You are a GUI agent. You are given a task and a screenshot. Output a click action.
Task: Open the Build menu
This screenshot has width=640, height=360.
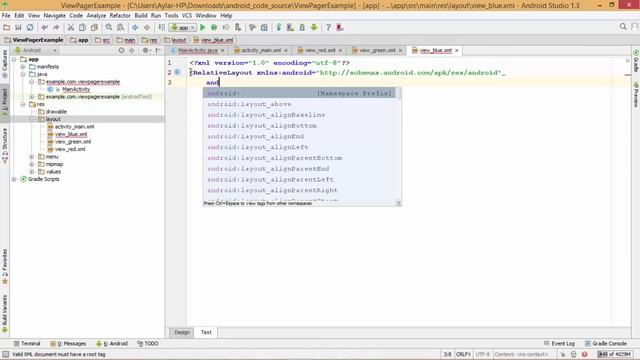point(141,16)
